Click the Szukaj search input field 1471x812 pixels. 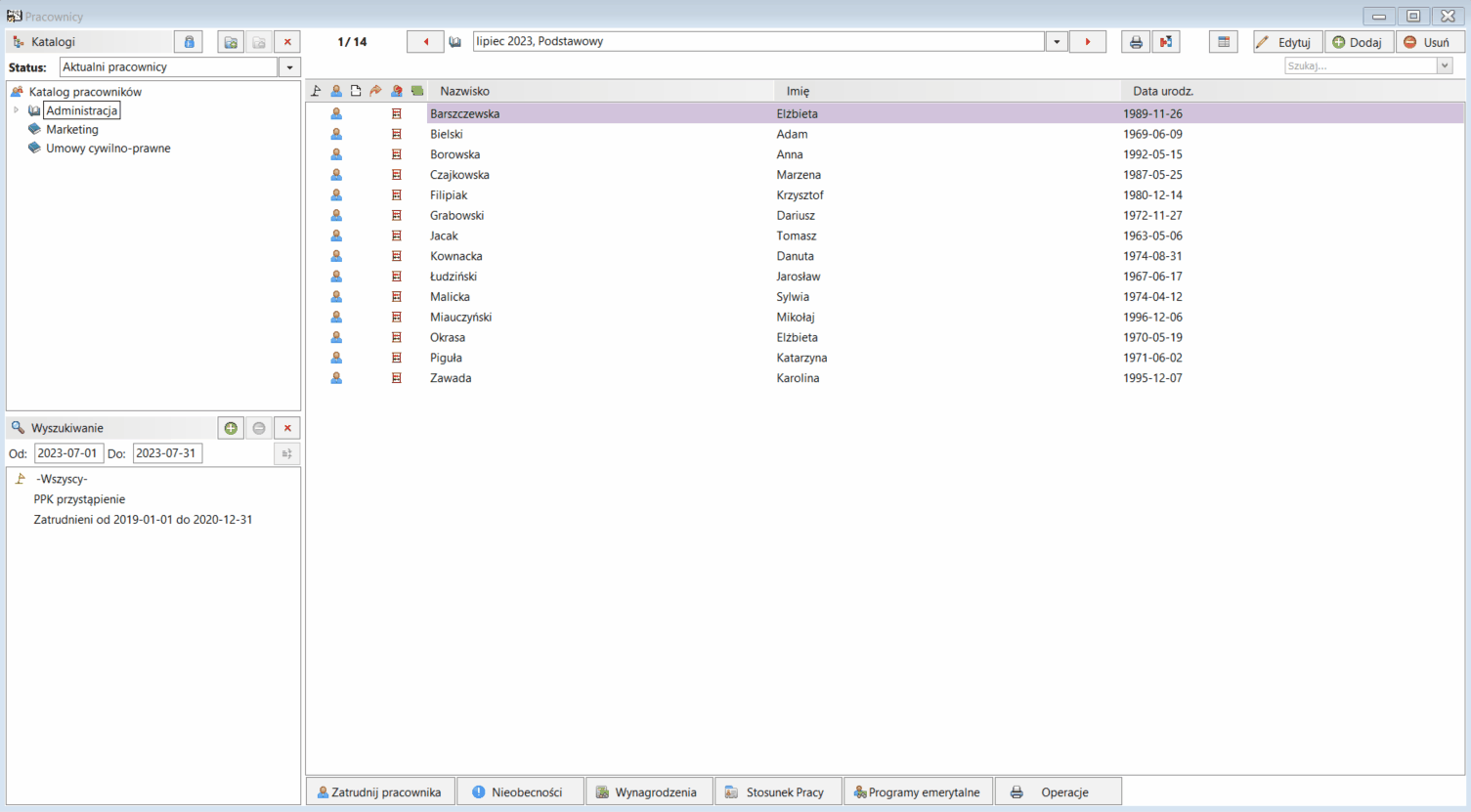point(1360,65)
